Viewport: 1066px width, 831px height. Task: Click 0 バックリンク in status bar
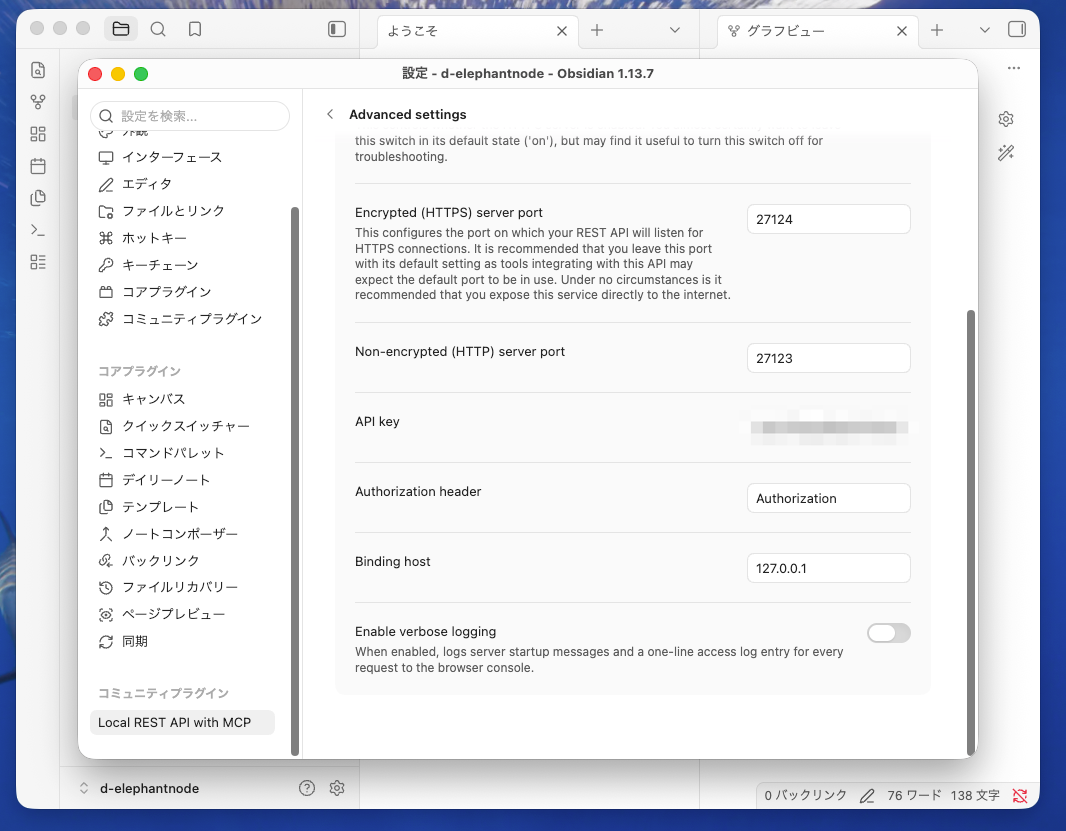805,795
